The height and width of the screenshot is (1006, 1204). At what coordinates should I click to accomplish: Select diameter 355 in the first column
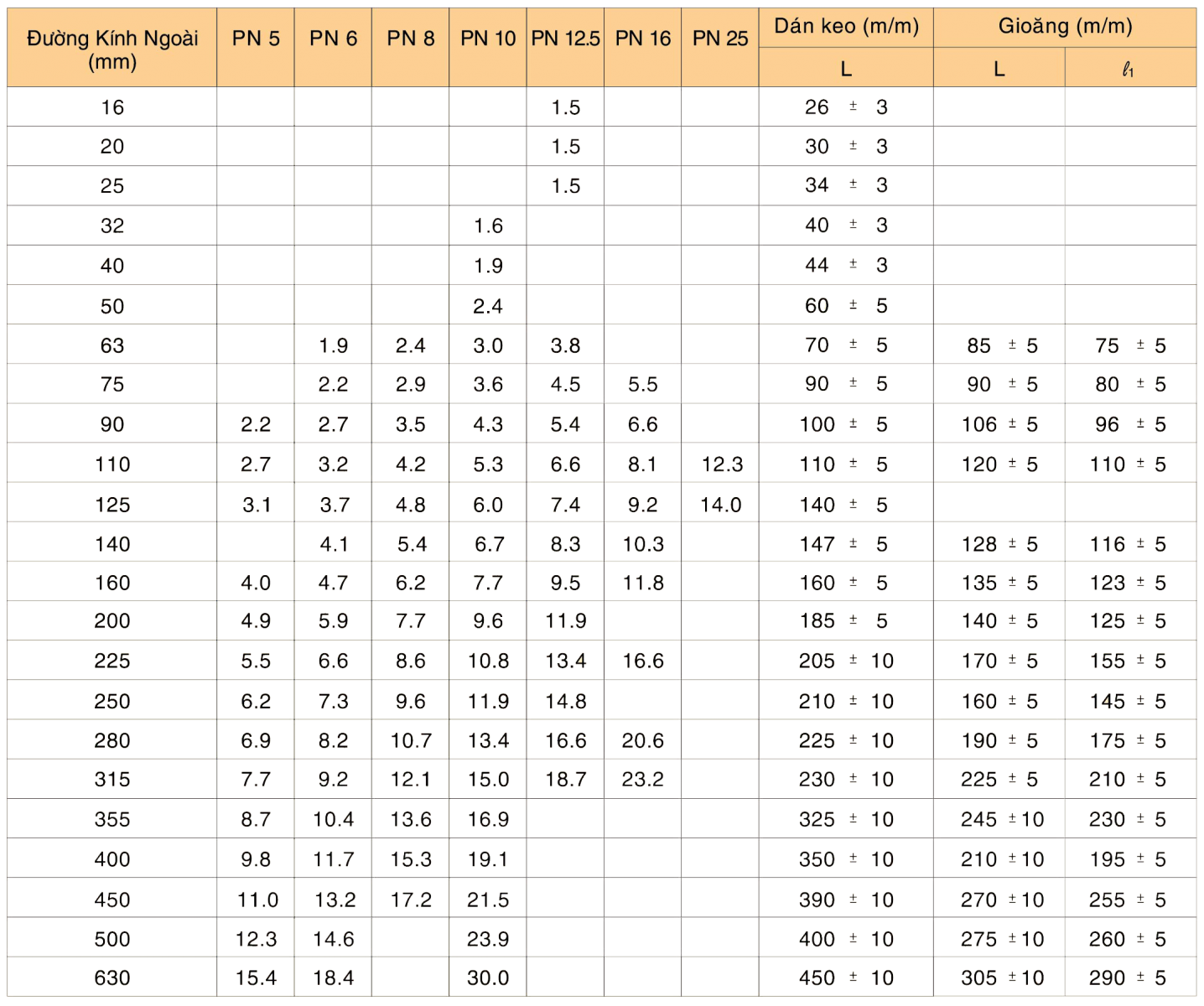[x=112, y=820]
